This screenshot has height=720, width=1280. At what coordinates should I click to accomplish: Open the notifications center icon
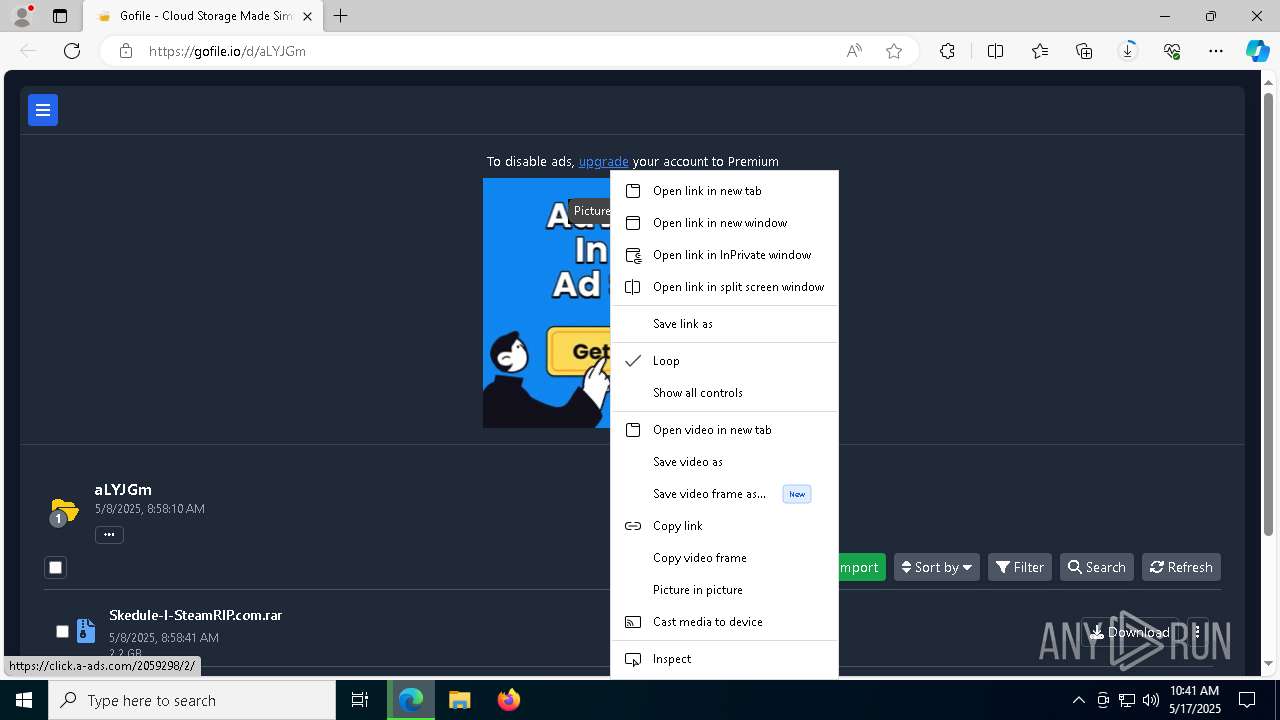pyautogui.click(x=1247, y=700)
